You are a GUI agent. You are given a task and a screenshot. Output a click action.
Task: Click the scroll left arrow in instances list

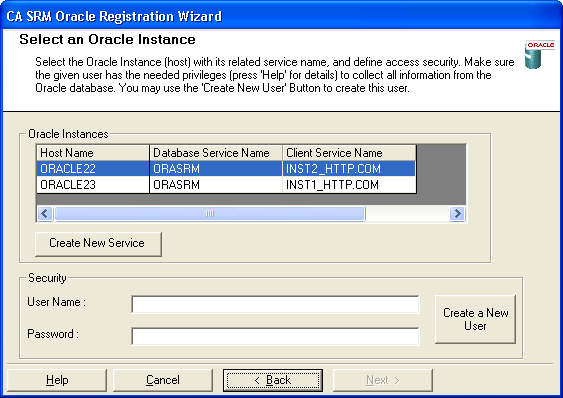pyautogui.click(x=45, y=213)
